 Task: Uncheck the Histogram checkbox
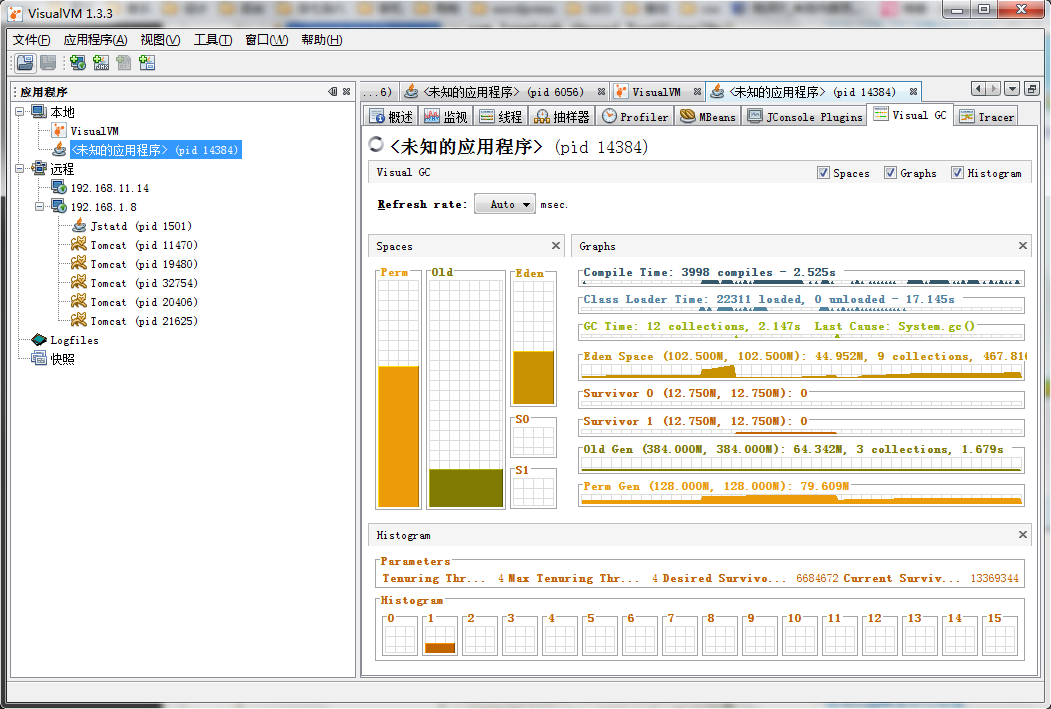pos(957,173)
